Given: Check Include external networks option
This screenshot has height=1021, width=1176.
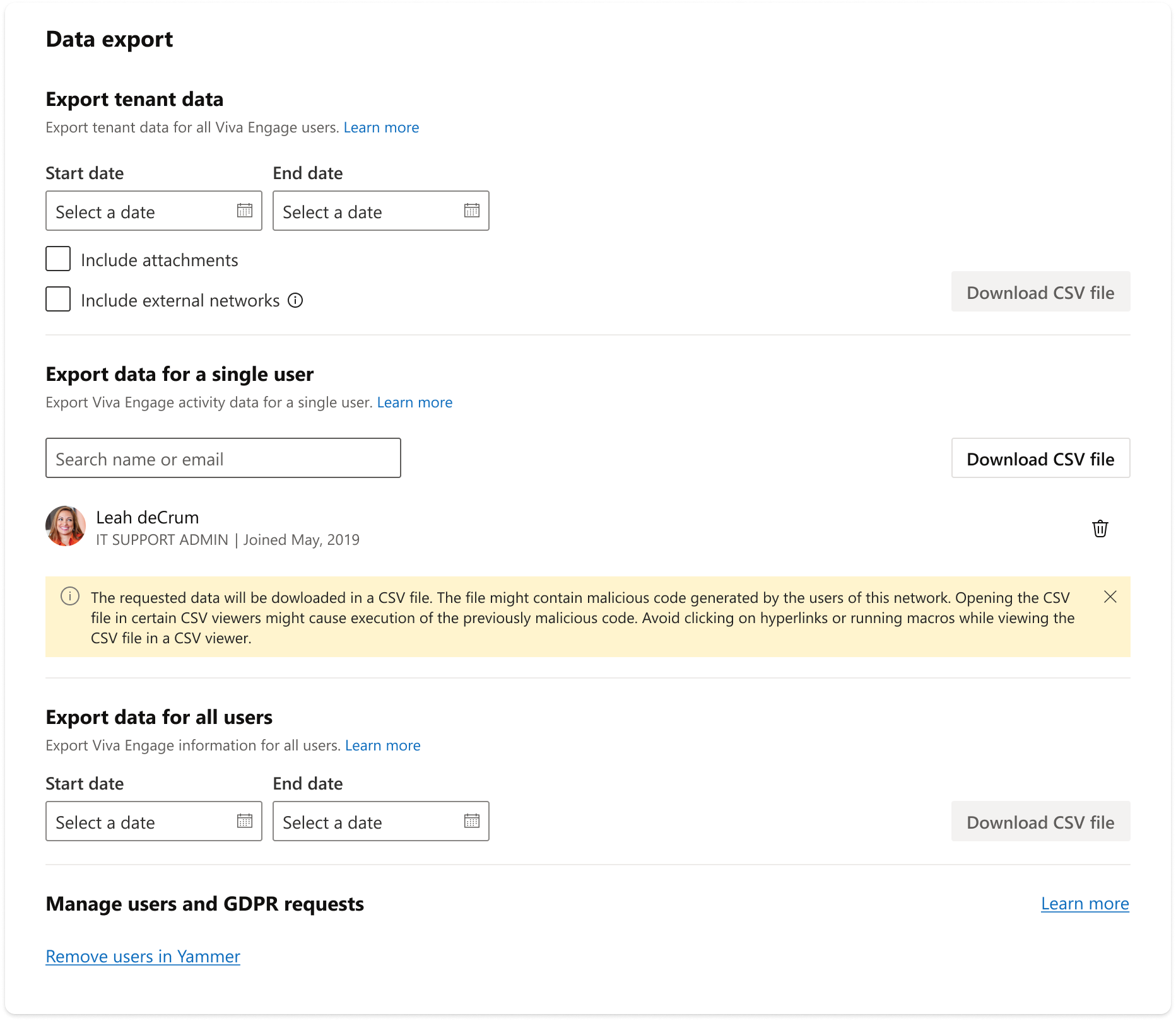Looking at the screenshot, I should pos(58,300).
